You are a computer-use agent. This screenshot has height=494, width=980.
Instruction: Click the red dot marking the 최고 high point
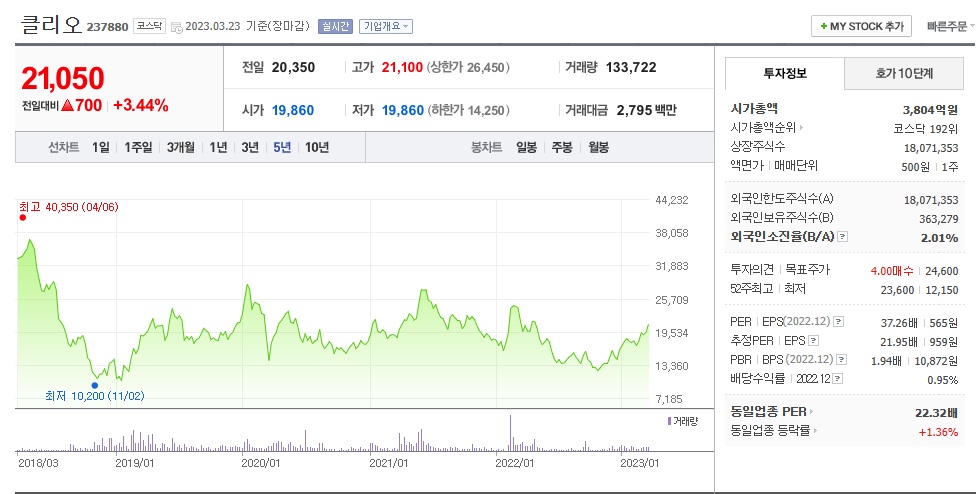click(22, 218)
